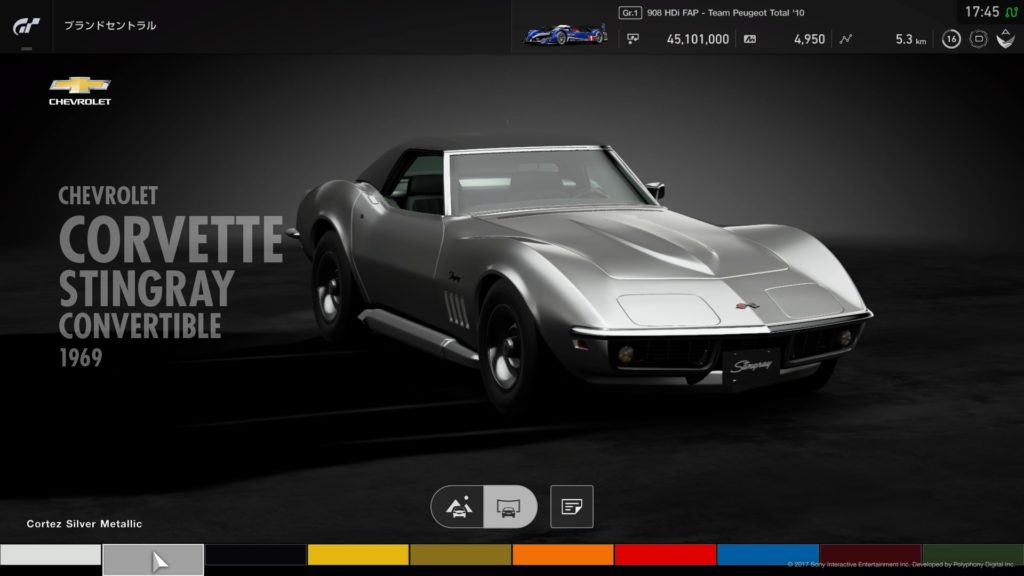Click the 4,950 mileage points value
1024x576 pixels.
[x=809, y=39]
